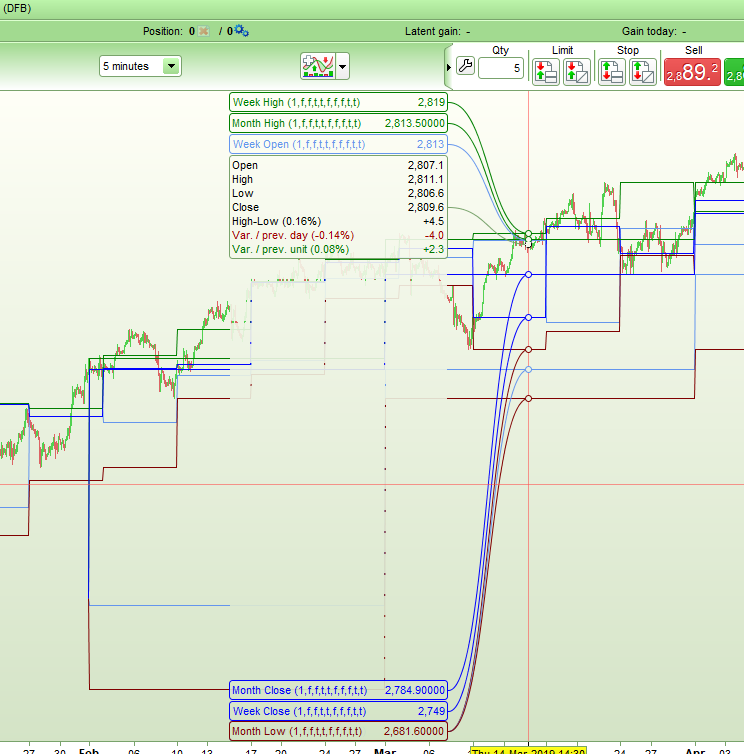Screen dimensions: 744x754
Task: Click the first Stop order icon
Action: click(612, 72)
